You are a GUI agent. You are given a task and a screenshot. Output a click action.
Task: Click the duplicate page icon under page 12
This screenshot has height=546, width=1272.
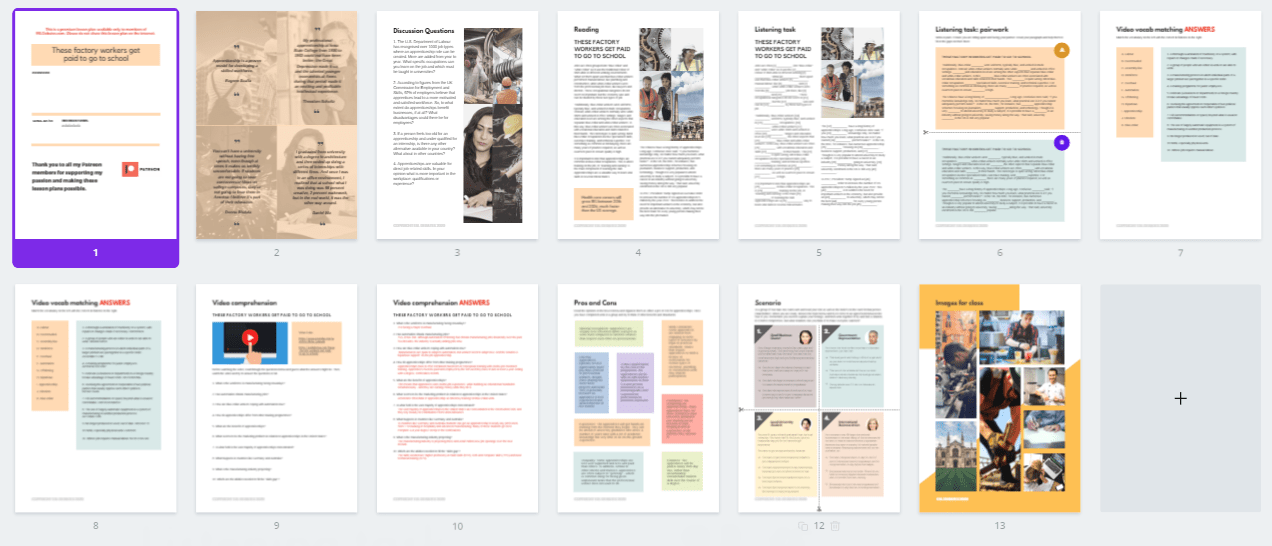(x=802, y=526)
